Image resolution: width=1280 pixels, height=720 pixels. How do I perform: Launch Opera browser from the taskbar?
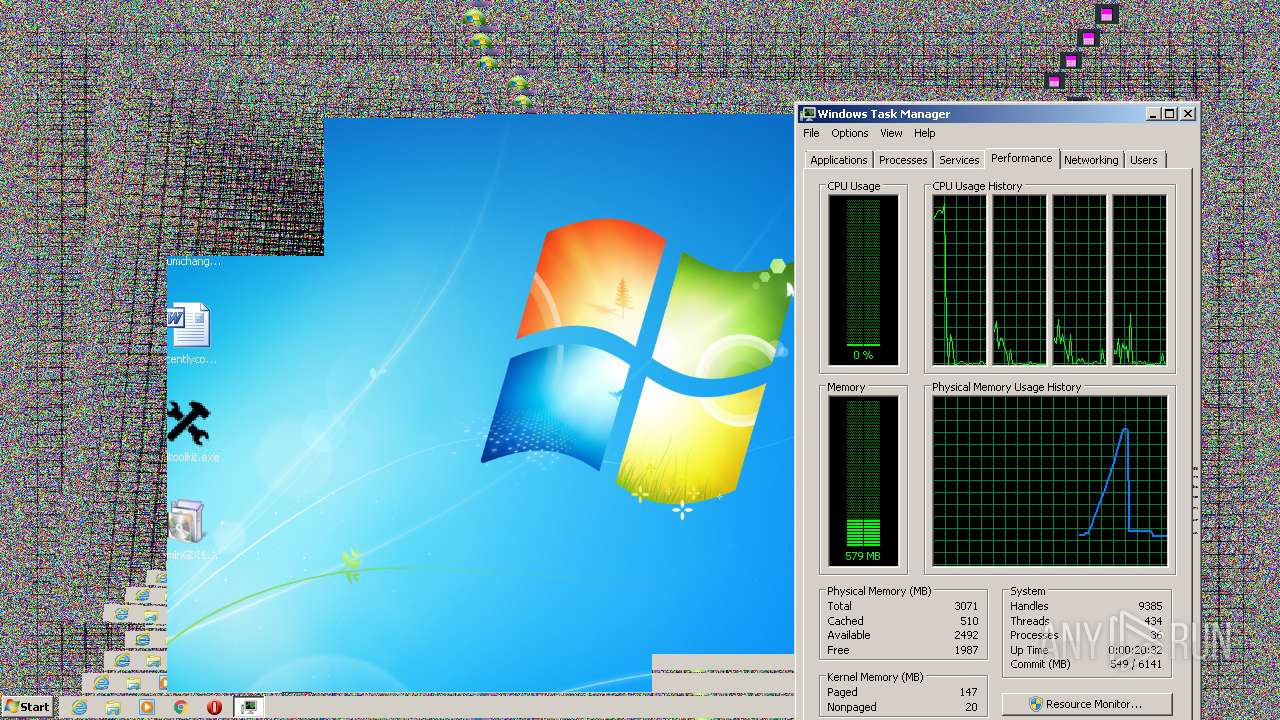click(214, 707)
